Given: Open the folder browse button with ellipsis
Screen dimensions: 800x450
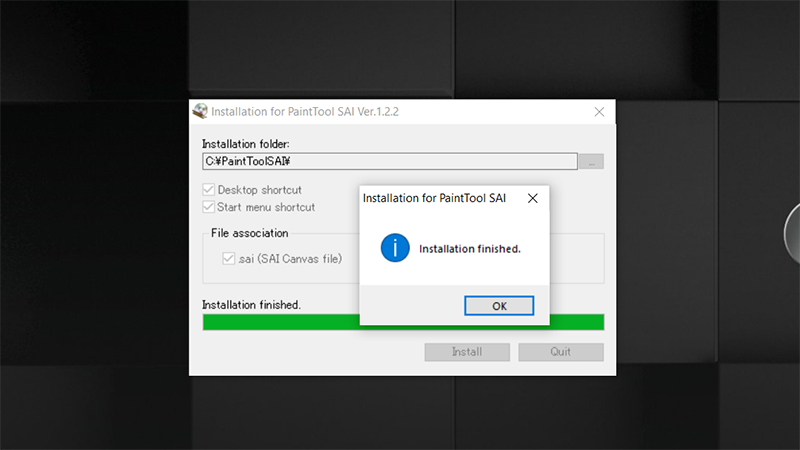Looking at the screenshot, I should point(591,161).
